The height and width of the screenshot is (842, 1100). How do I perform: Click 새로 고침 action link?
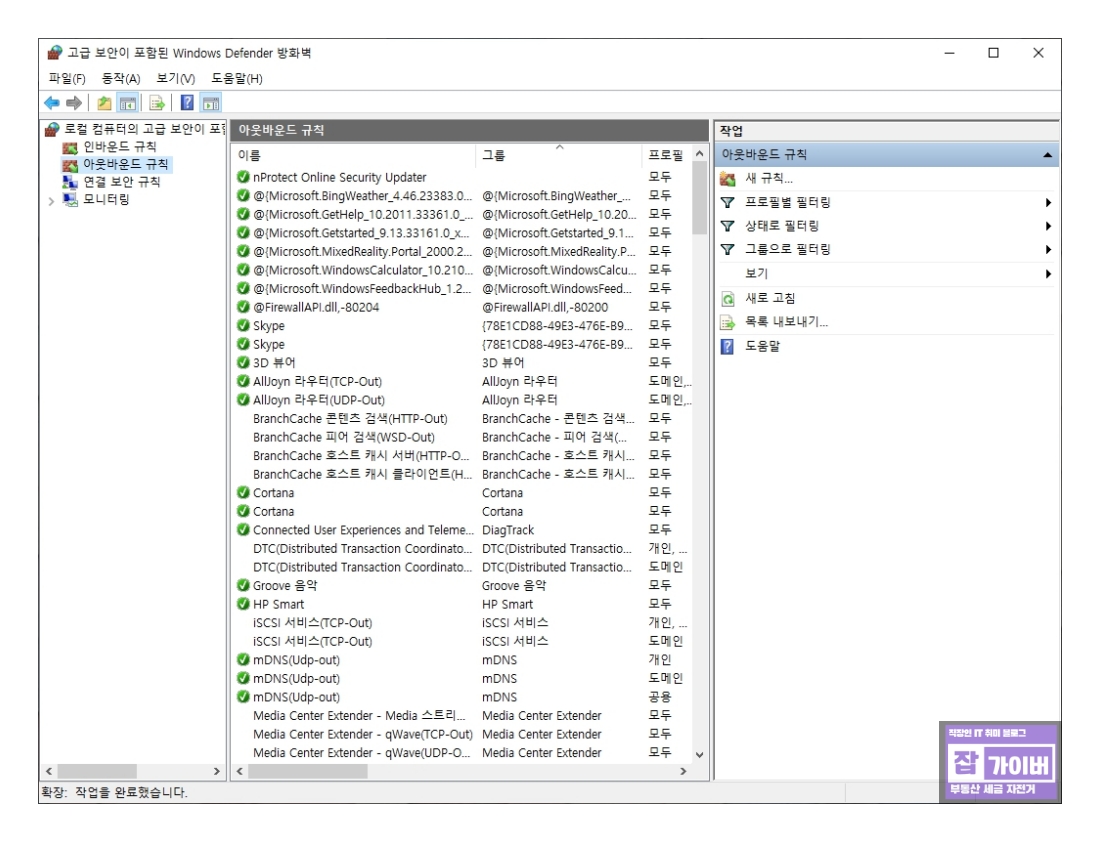pos(770,298)
